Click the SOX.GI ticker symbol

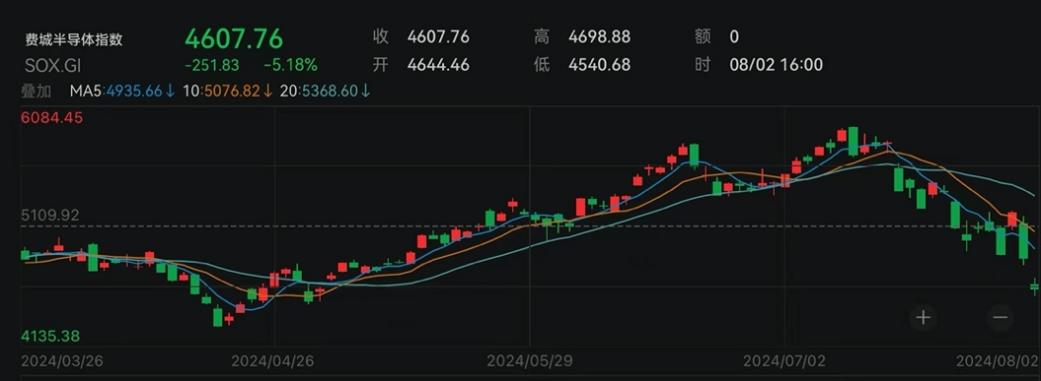53,65
